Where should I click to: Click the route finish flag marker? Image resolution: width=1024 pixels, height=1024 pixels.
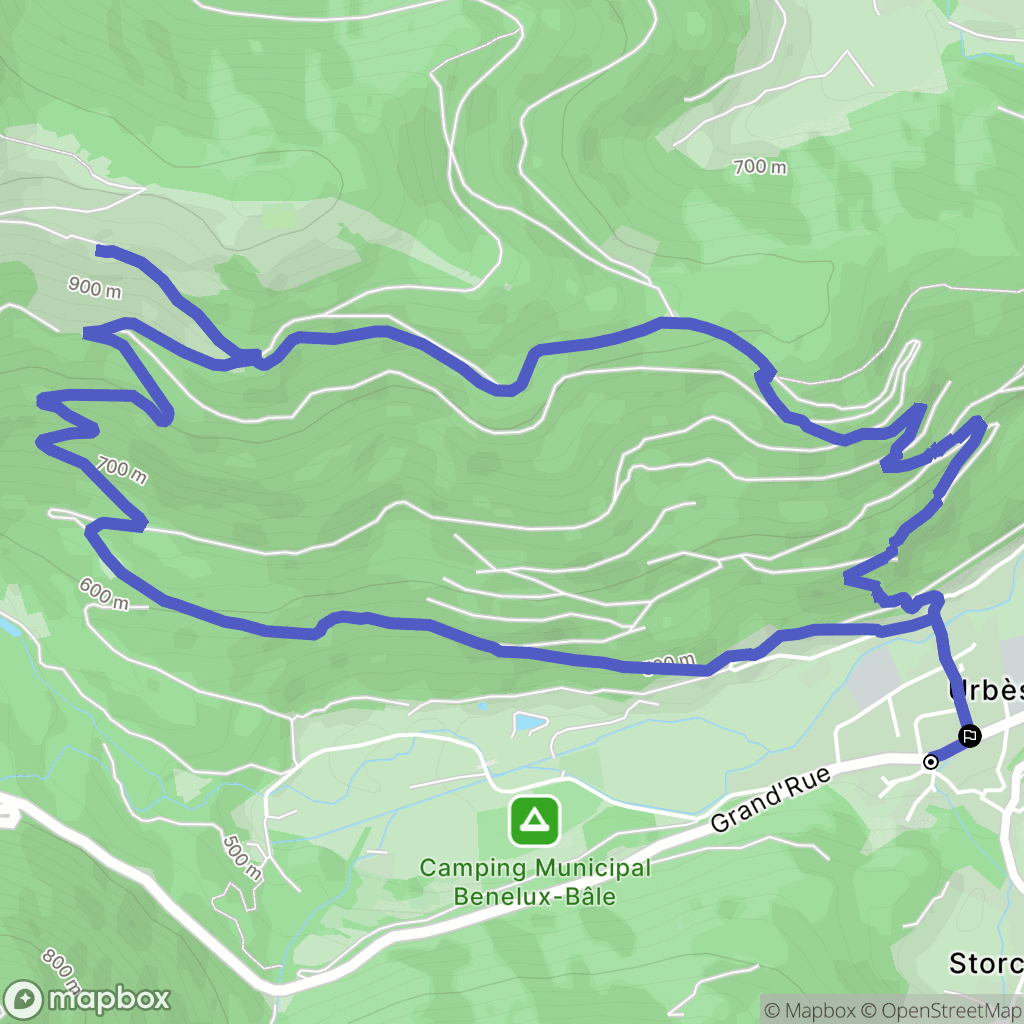970,736
